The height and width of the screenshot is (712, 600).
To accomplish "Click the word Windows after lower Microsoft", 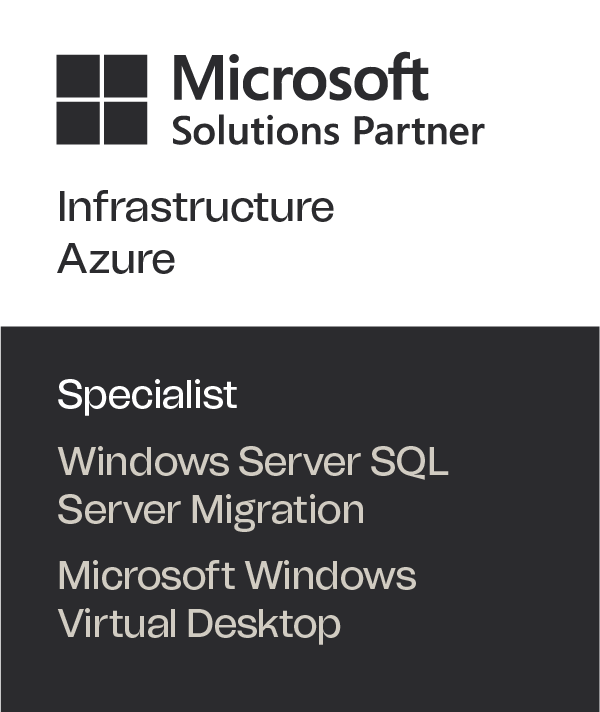I will tap(331, 576).
